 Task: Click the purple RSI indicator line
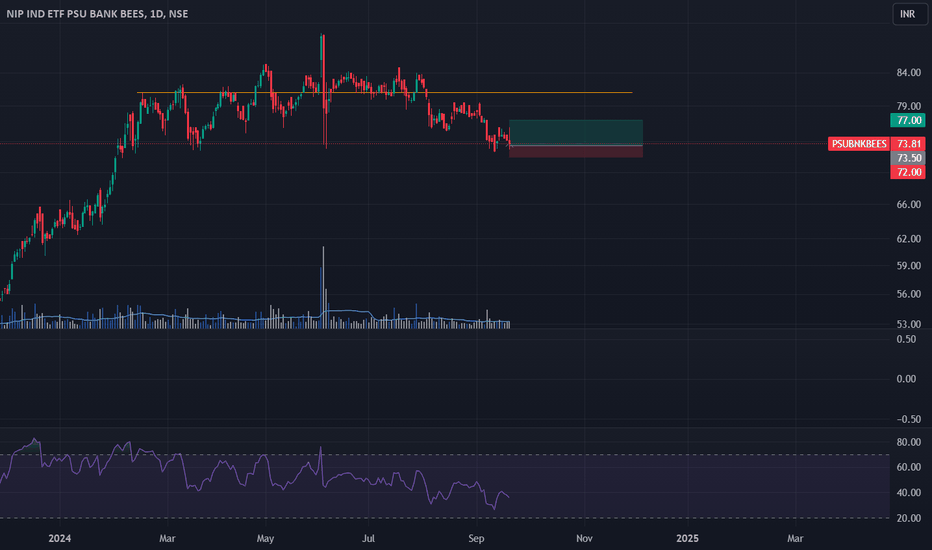(x=256, y=473)
